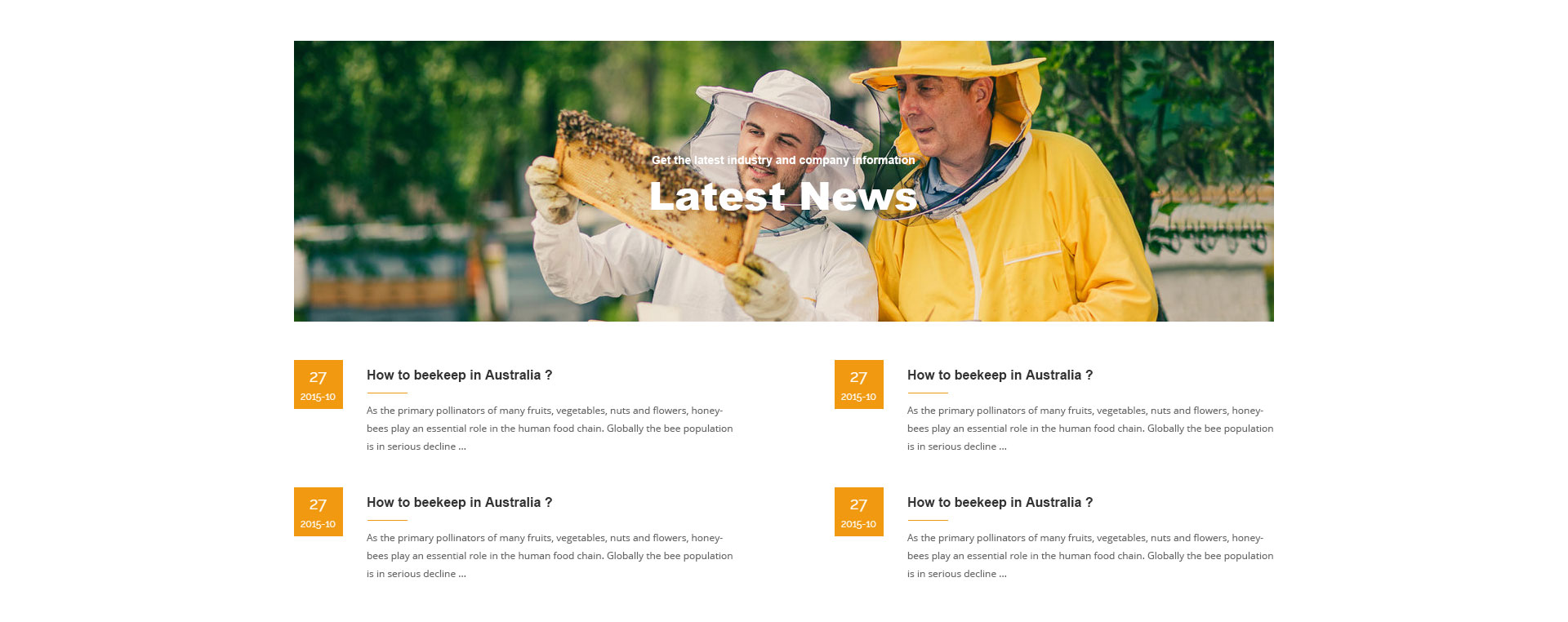Open top-right 'How to beekeep in Australia ?' article
Screen dimensions: 1568x622
(x=1000, y=375)
